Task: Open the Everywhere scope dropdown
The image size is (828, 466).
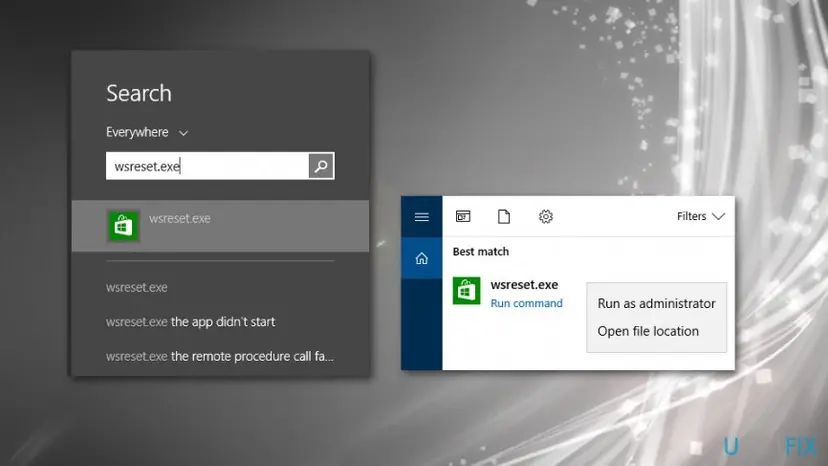Action: [147, 132]
